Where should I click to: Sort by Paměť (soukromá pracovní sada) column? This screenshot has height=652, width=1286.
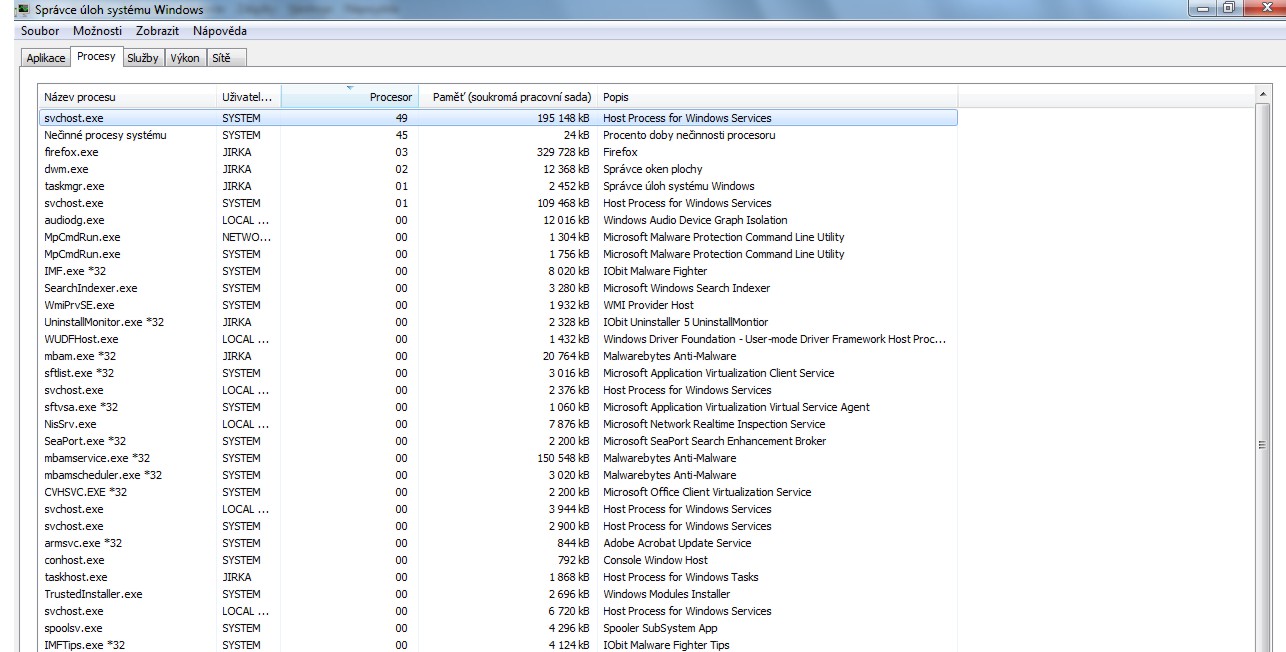(x=507, y=97)
